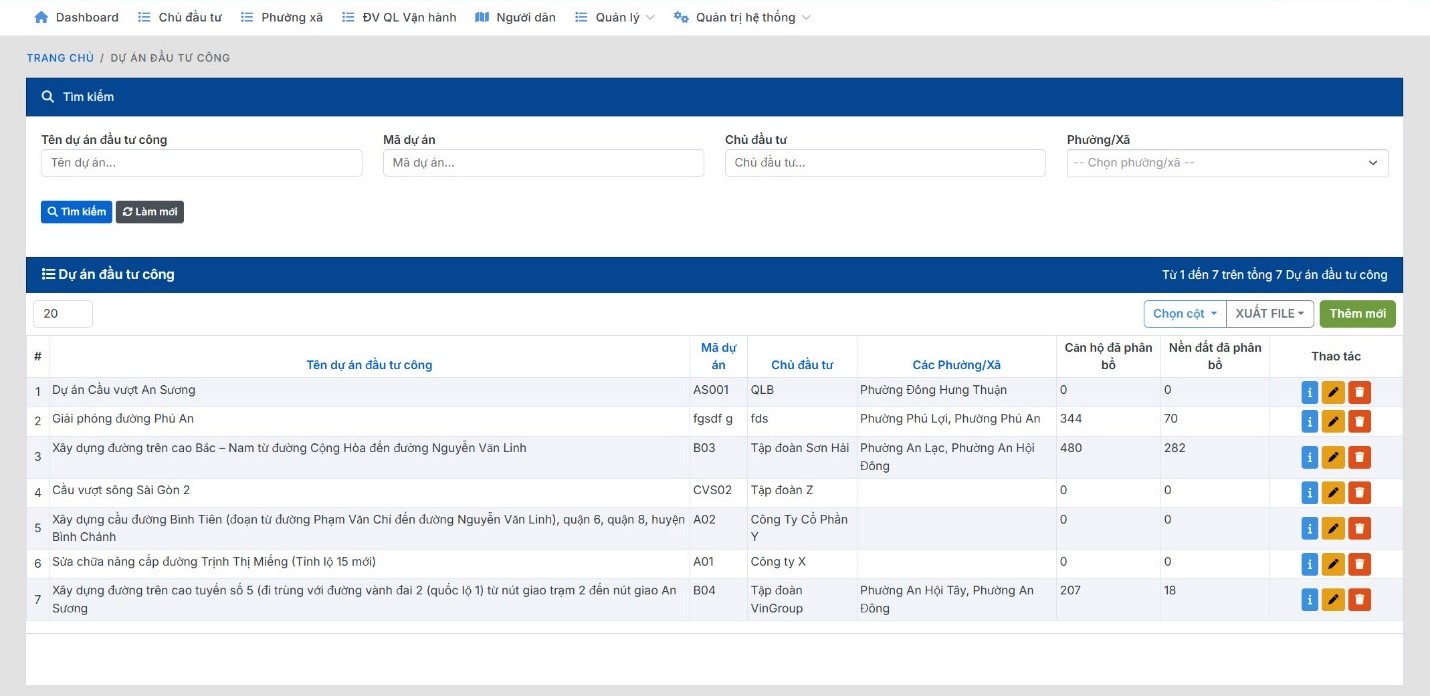Viewport: 1430px width, 696px height.
Task: Open the Chọn cột column chooser
Action: tap(1185, 314)
